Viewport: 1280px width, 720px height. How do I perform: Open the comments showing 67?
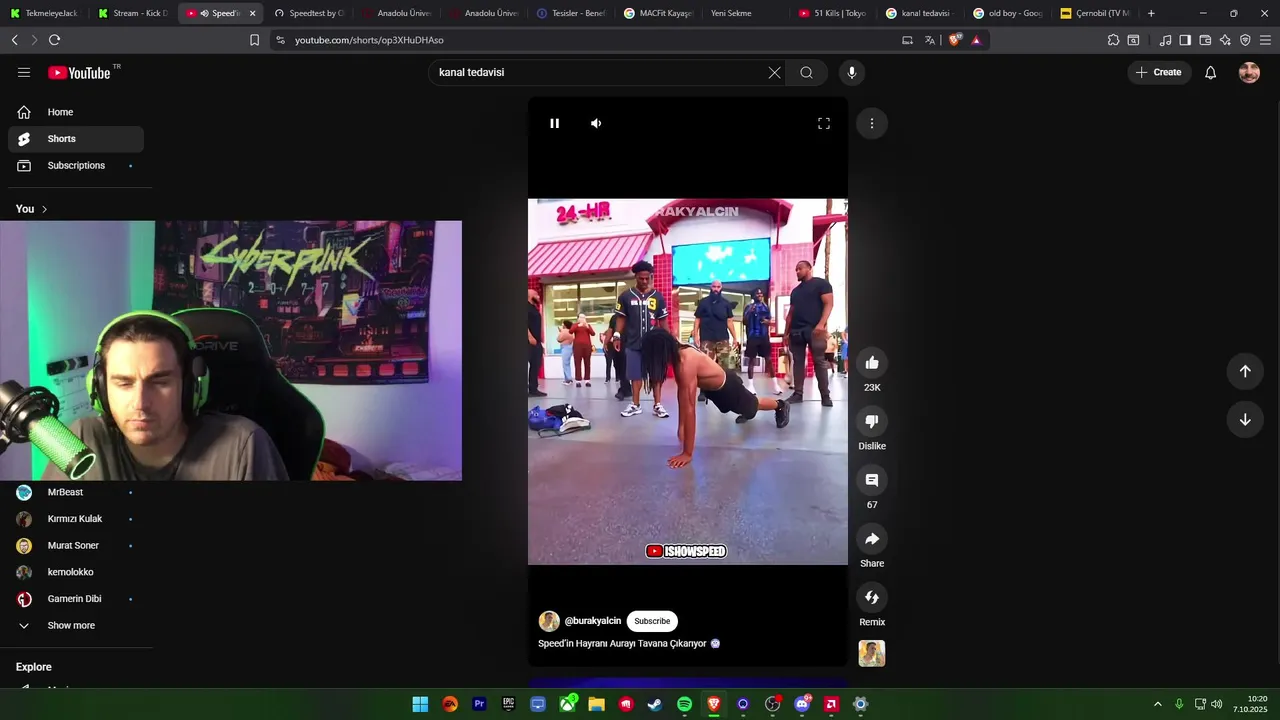tap(872, 480)
